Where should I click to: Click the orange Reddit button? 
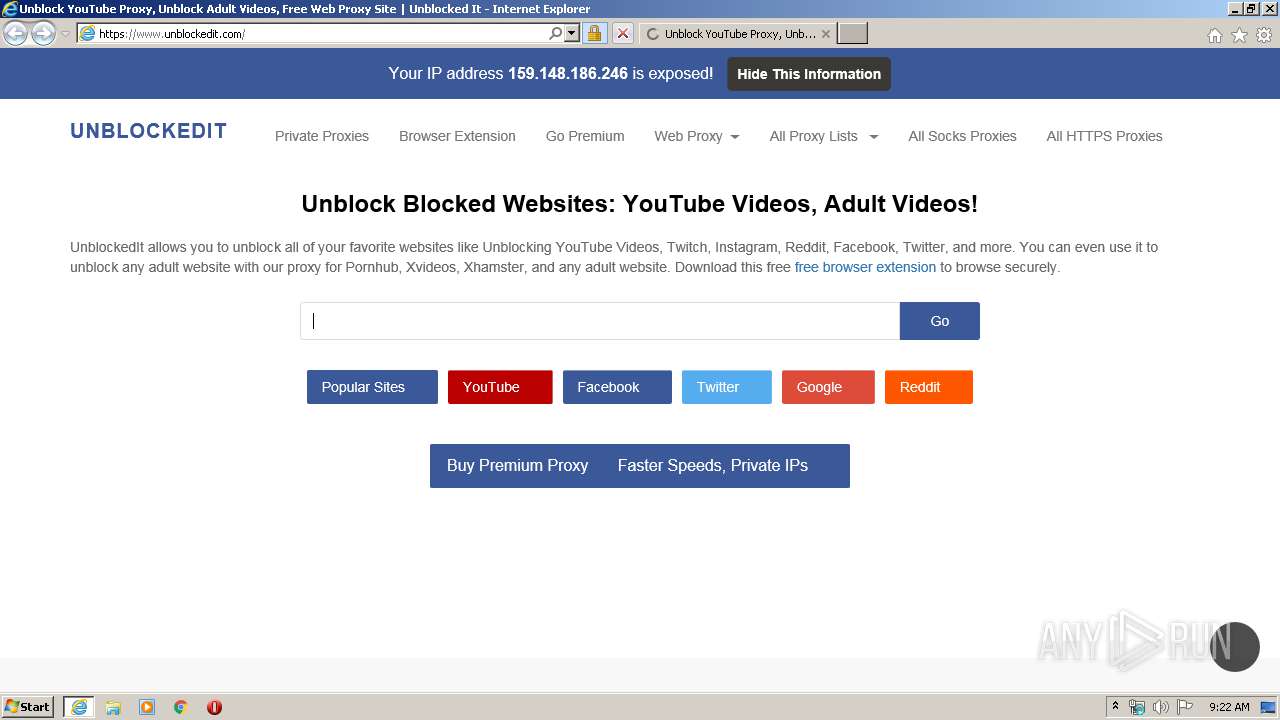tap(929, 387)
